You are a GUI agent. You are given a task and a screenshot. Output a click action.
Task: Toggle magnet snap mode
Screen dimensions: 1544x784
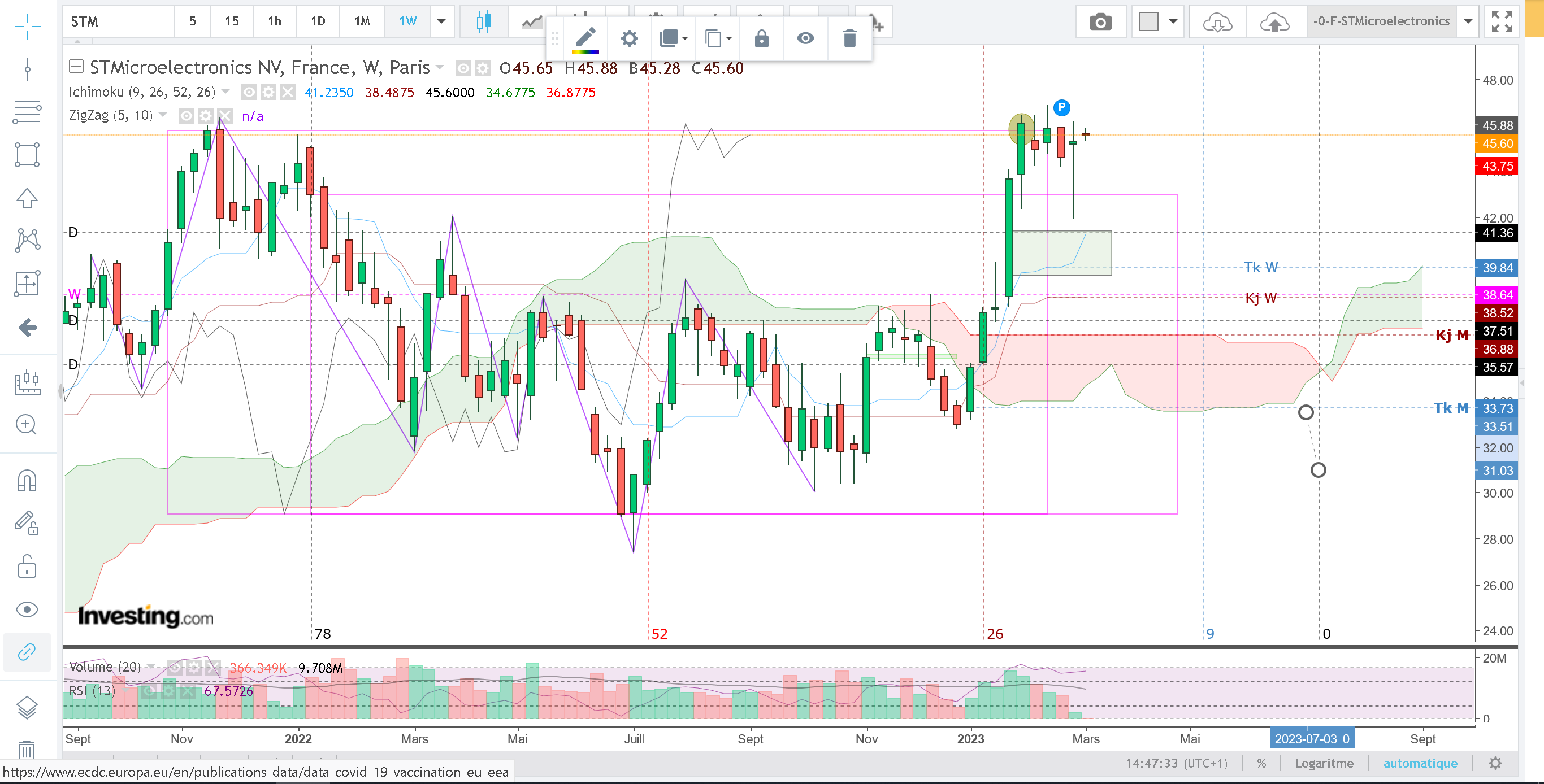tap(27, 480)
